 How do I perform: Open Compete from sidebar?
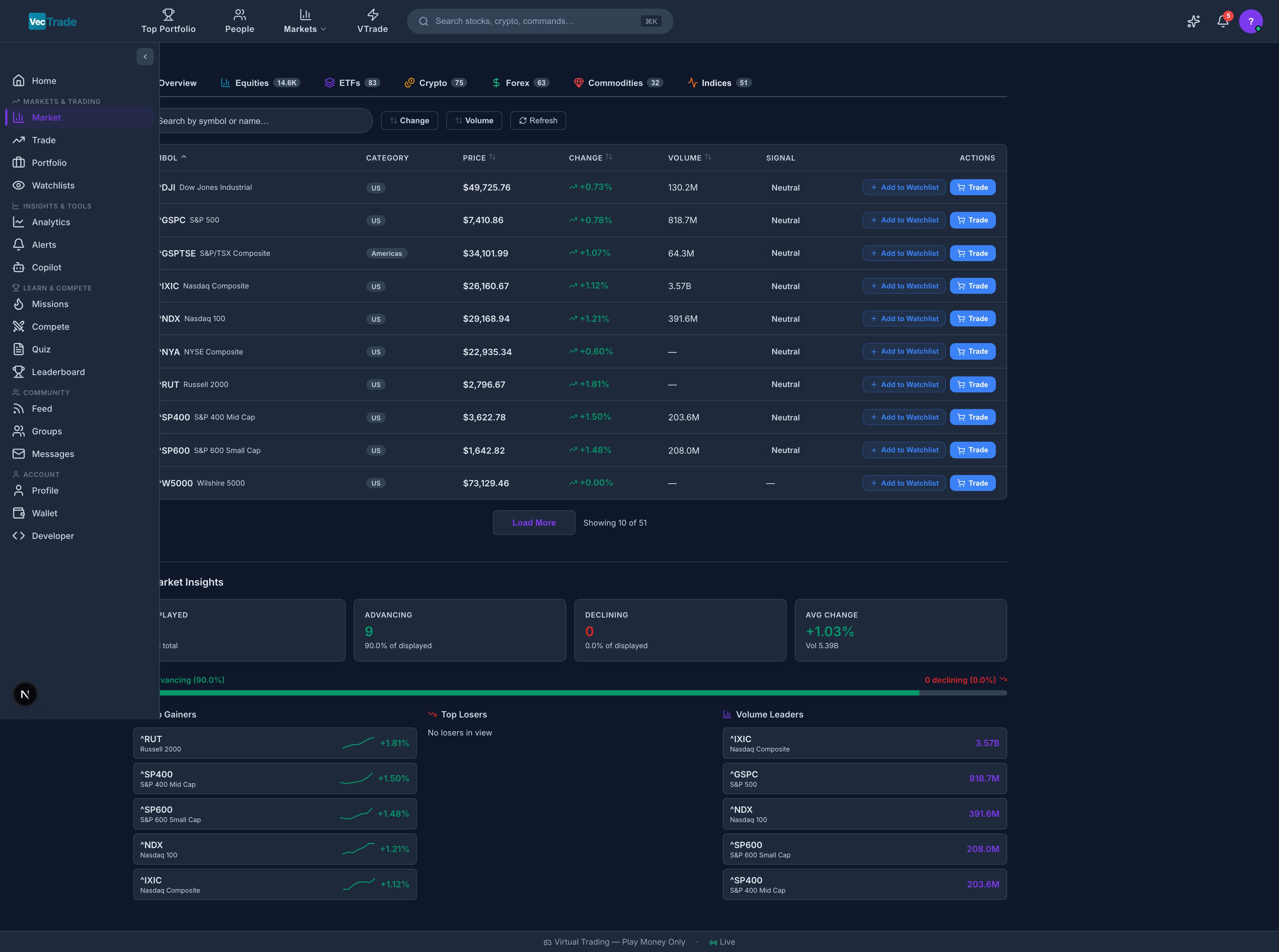80,327
